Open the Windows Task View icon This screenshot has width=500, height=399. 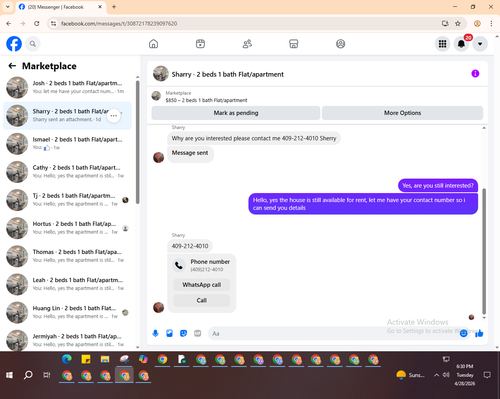[x=47, y=375]
